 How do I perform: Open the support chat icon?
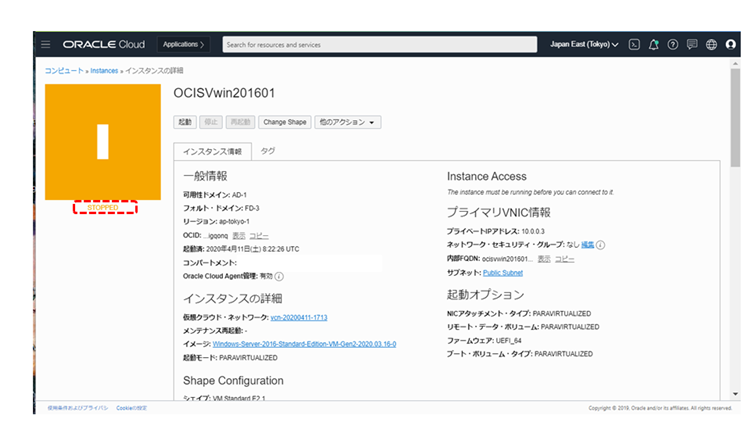(x=692, y=44)
